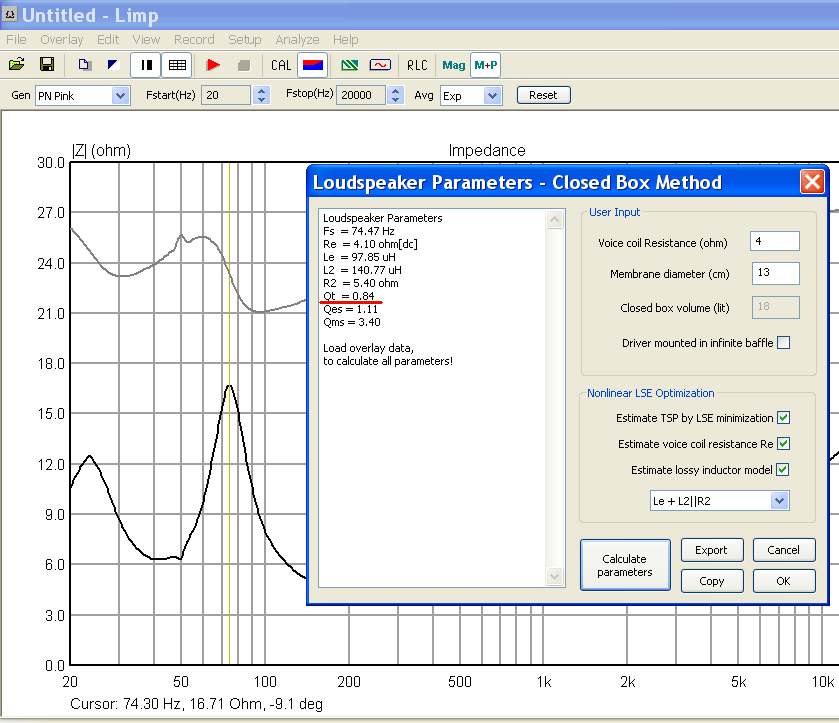Click the grid table toolbar icon
The height and width of the screenshot is (723, 839).
177,65
